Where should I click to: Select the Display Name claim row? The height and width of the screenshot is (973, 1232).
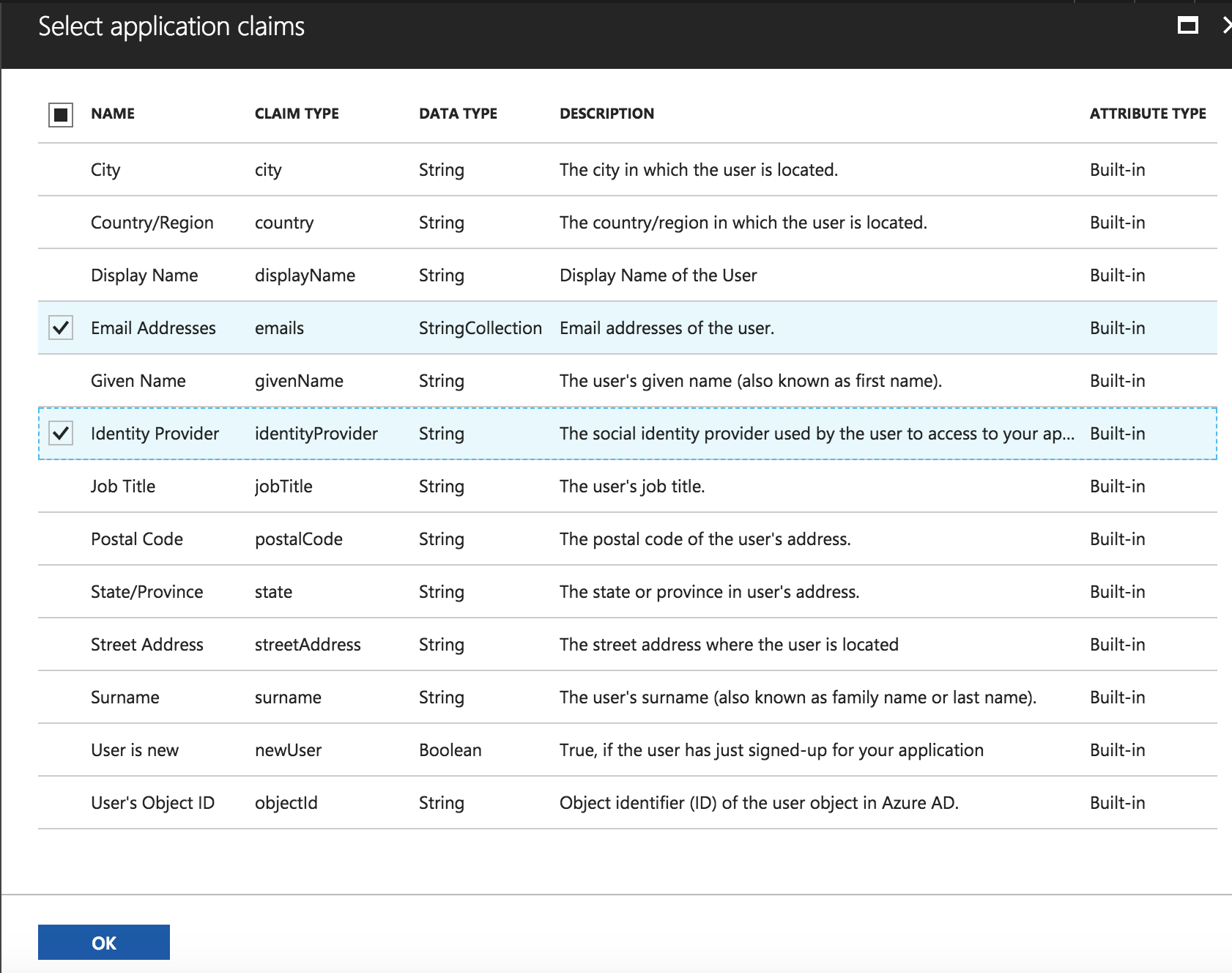pos(628,275)
